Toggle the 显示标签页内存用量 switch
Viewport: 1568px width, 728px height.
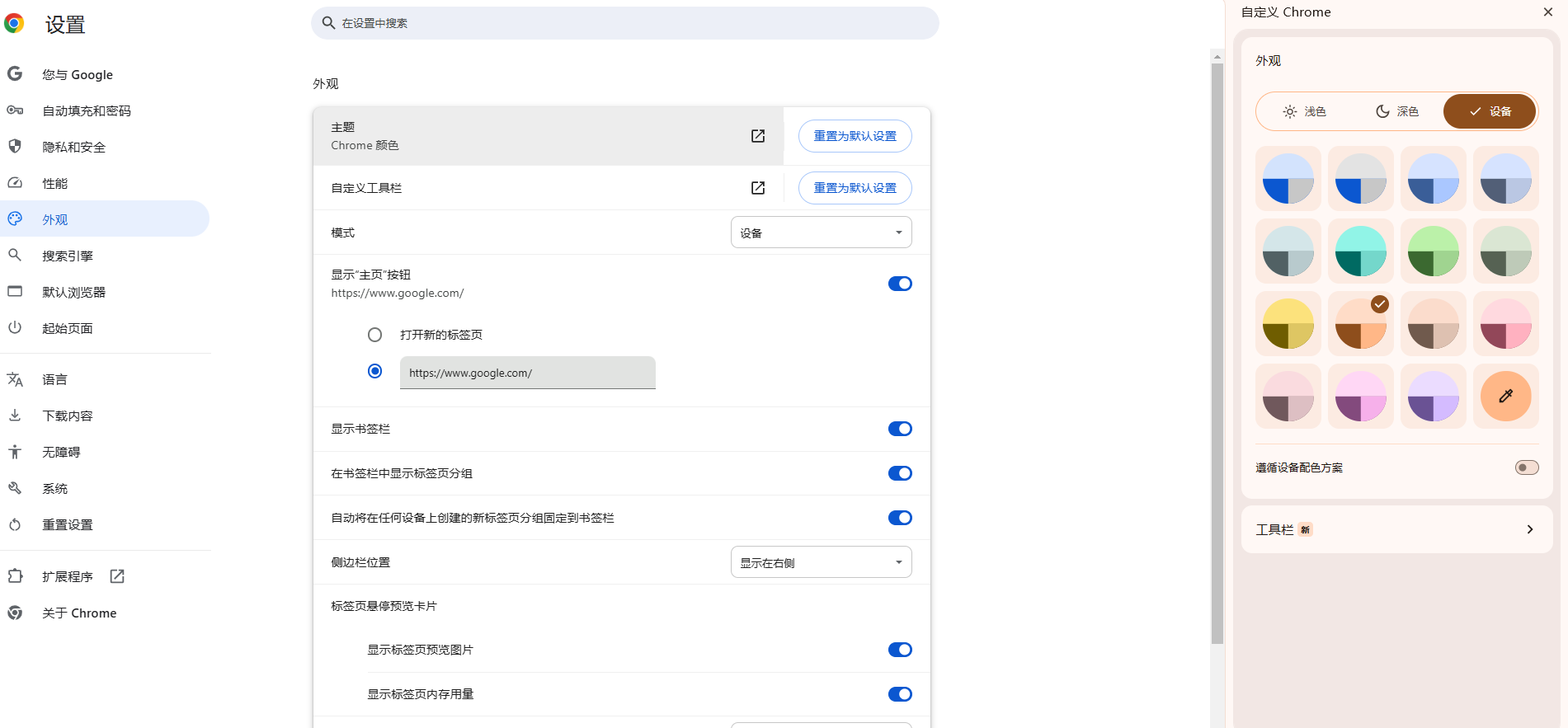(x=900, y=694)
